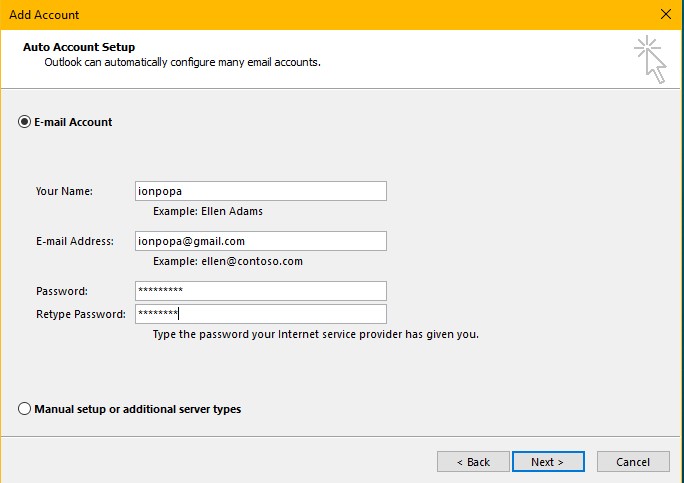Click the "Retype Password:" label
The height and width of the screenshot is (483, 684).
click(81, 314)
